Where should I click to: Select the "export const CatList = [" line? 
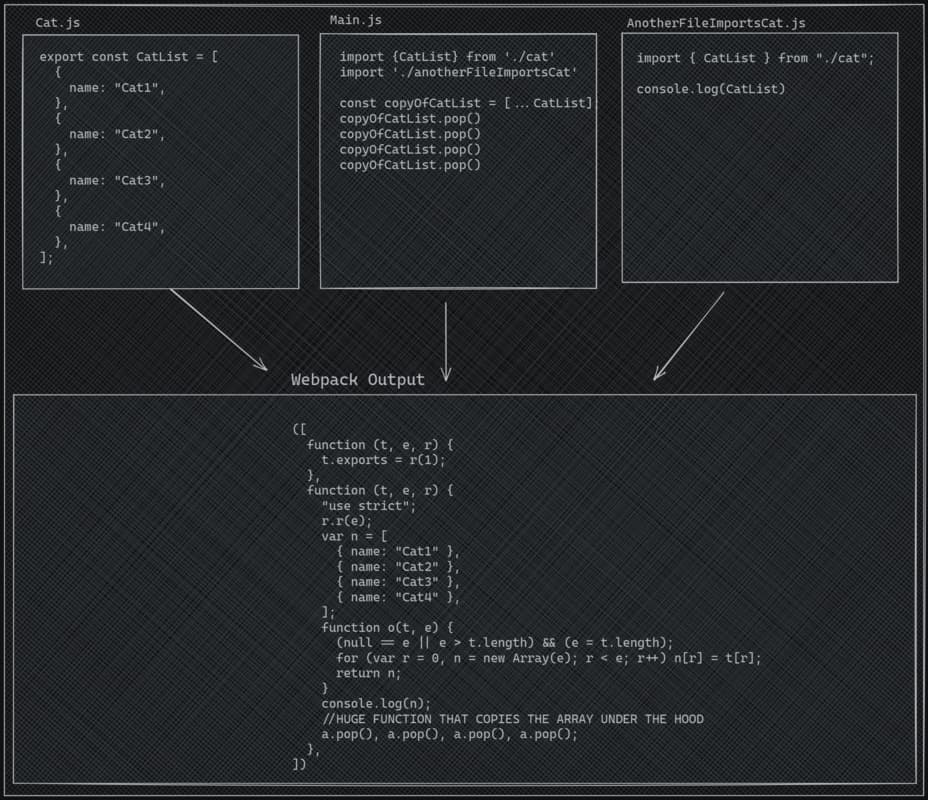tap(128, 57)
